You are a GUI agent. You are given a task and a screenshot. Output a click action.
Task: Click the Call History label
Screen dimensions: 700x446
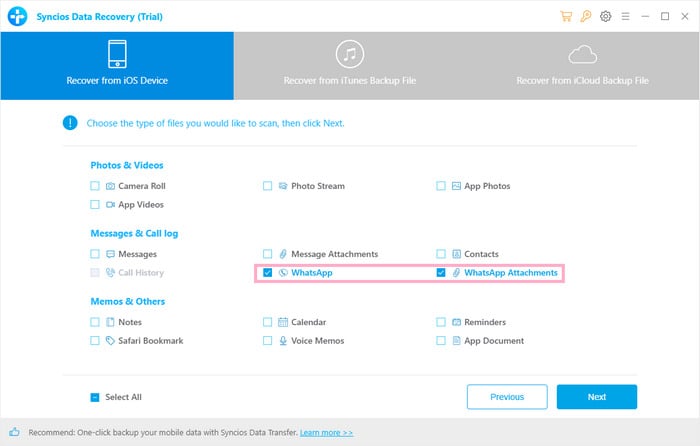click(141, 273)
